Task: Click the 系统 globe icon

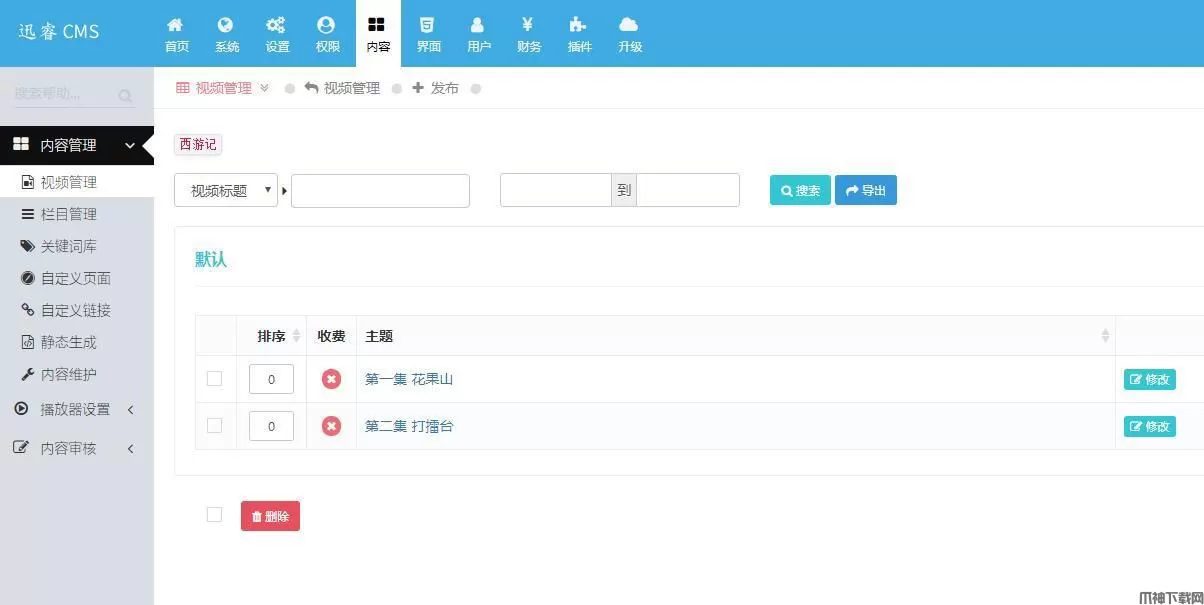Action: pos(226,25)
